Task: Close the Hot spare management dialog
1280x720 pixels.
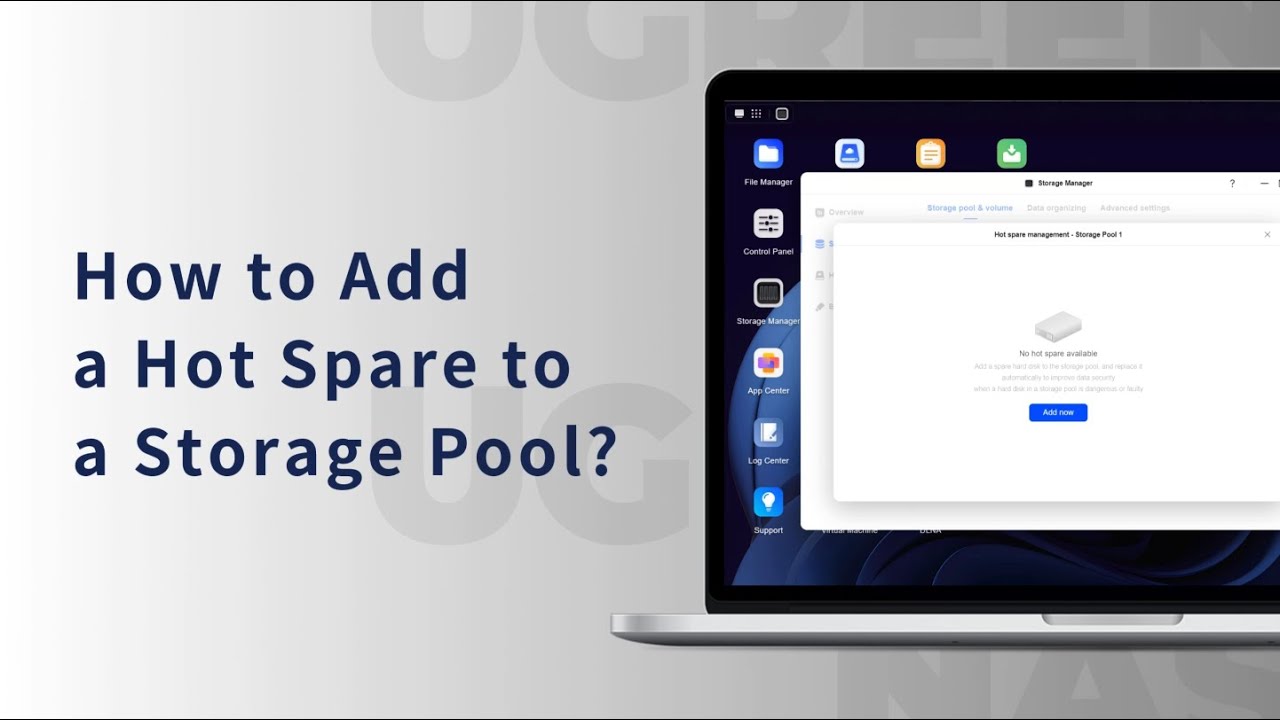Action: pos(1267,235)
